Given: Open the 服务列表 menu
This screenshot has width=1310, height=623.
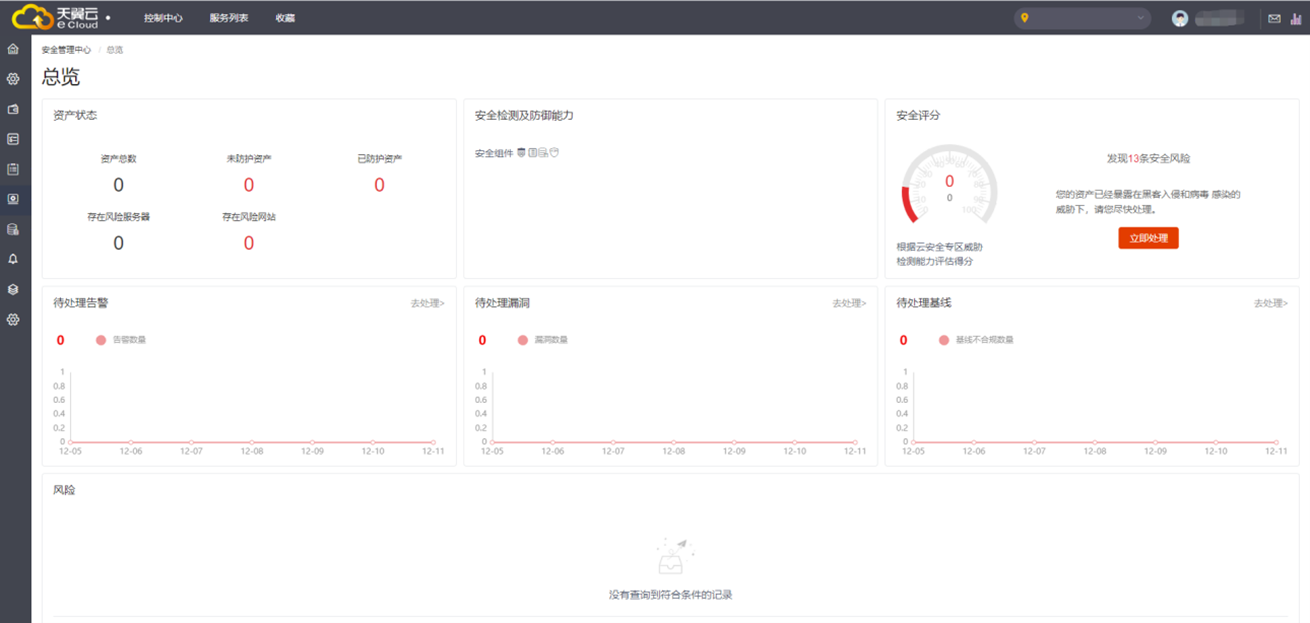Looking at the screenshot, I should coord(229,18).
